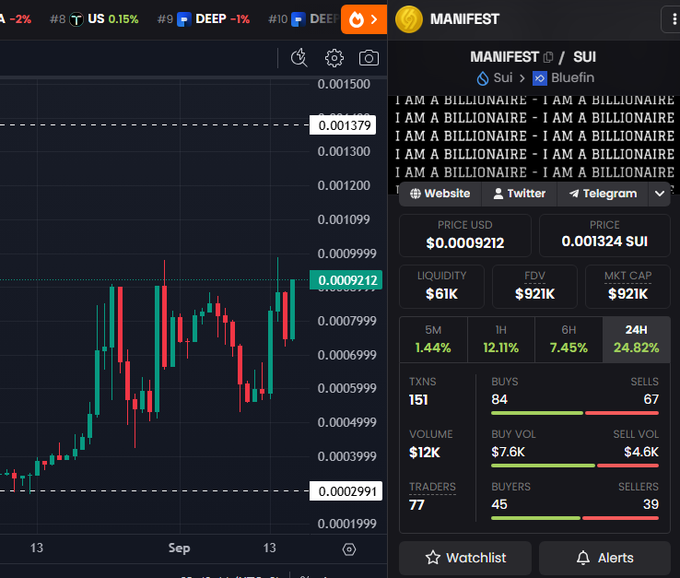This screenshot has width=680, height=578.
Task: Click the I AM A BILLIONAIRE banner
Action: click(534, 139)
